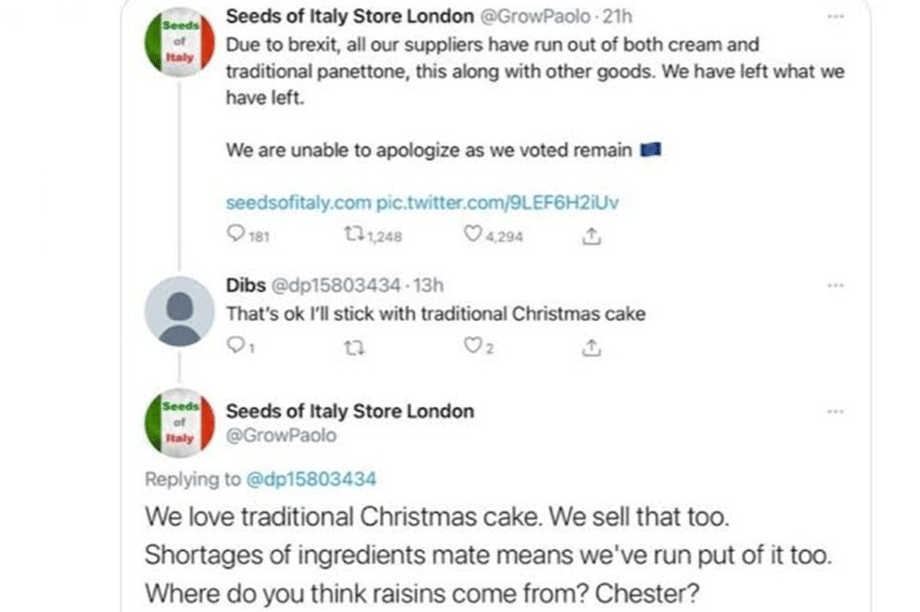
Task: Share the Seeds of Italy first tweet
Action: [591, 236]
